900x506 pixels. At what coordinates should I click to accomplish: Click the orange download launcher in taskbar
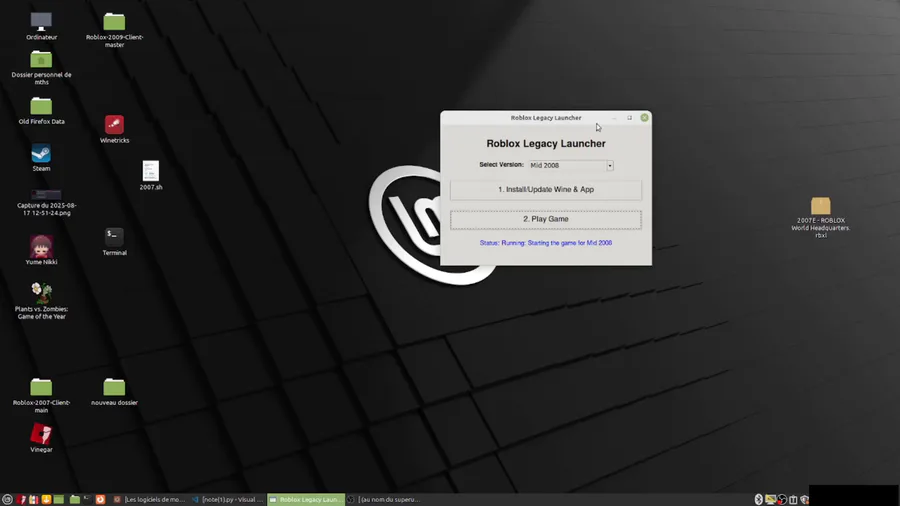click(x=46, y=500)
